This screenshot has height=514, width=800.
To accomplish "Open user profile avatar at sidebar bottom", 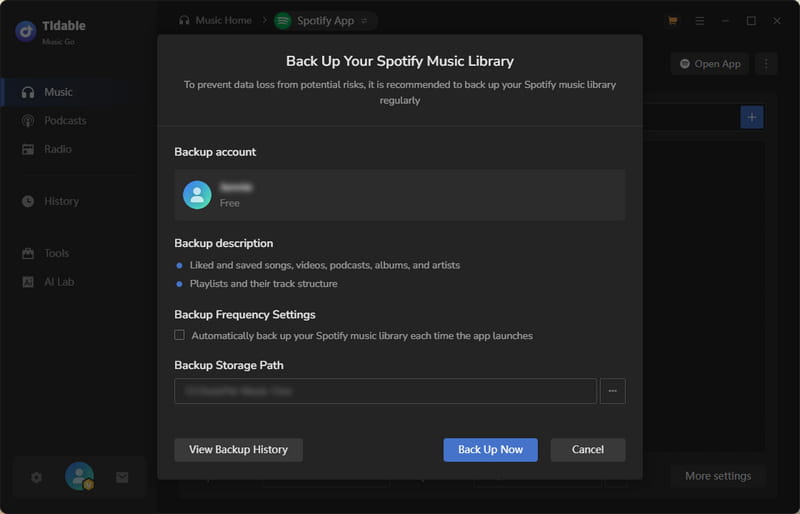I will [x=79, y=476].
